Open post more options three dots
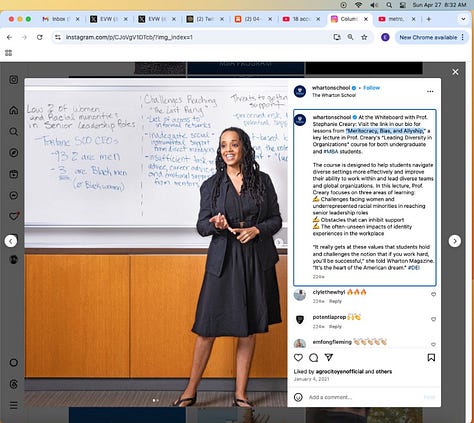Viewport: 474px width, 423px height. pyautogui.click(x=430, y=91)
